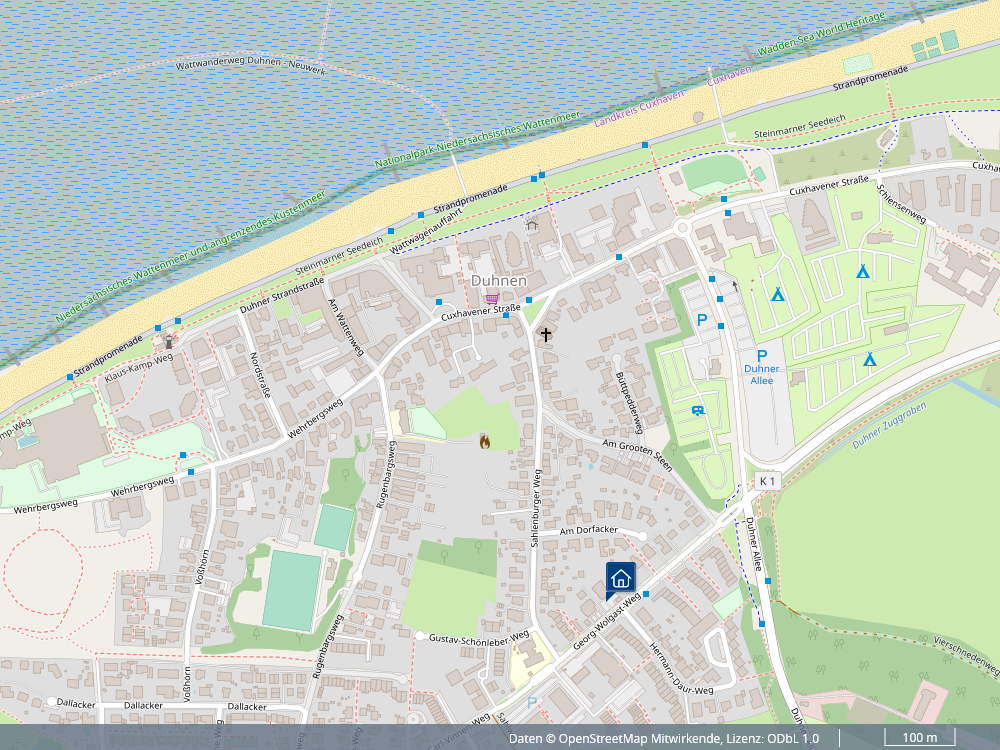Screen dimensions: 1000x750
Task: Open the OpenStreetMap Mitwirkende attribution
Action: [639, 739]
